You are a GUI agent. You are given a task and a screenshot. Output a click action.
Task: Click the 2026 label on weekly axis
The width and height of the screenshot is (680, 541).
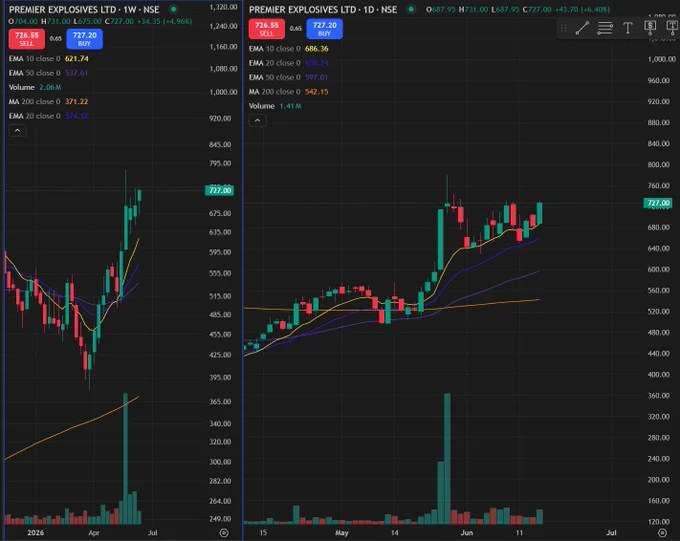[x=36, y=533]
